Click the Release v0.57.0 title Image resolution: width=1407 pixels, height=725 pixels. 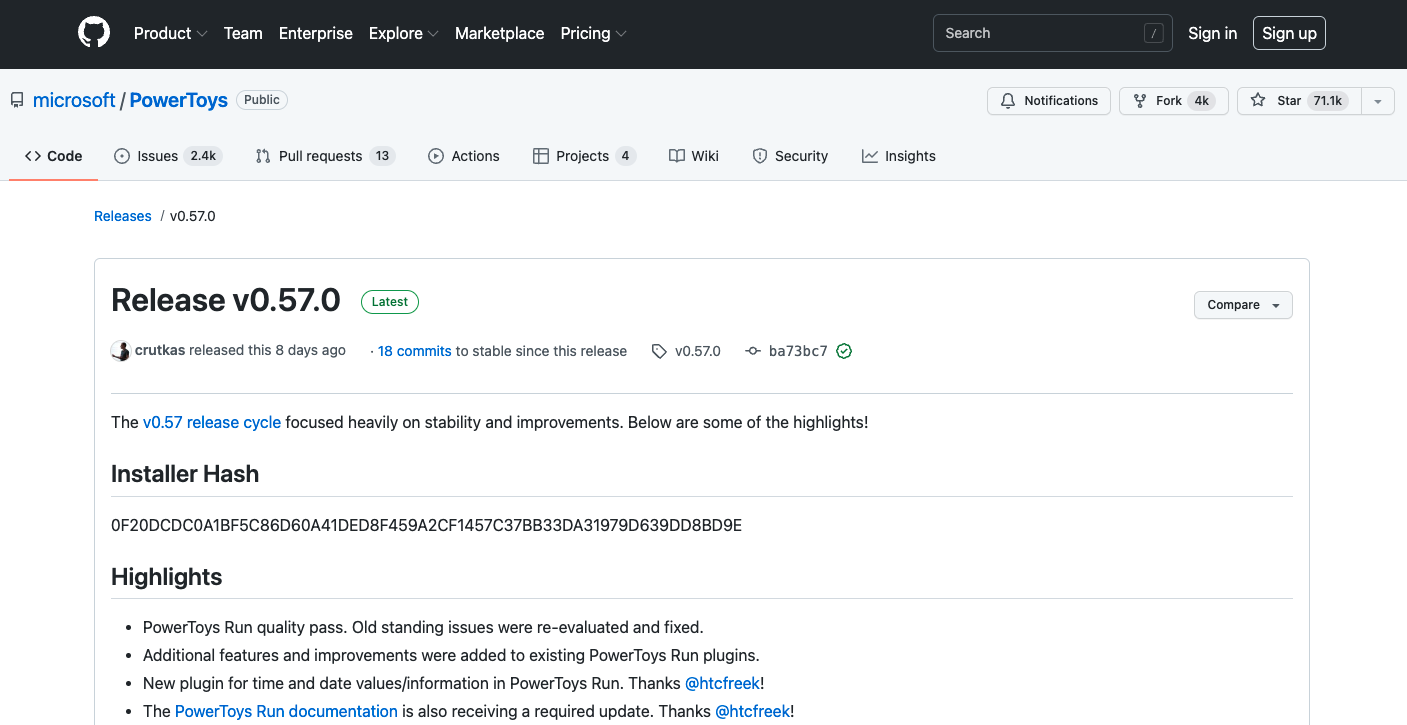[x=226, y=300]
